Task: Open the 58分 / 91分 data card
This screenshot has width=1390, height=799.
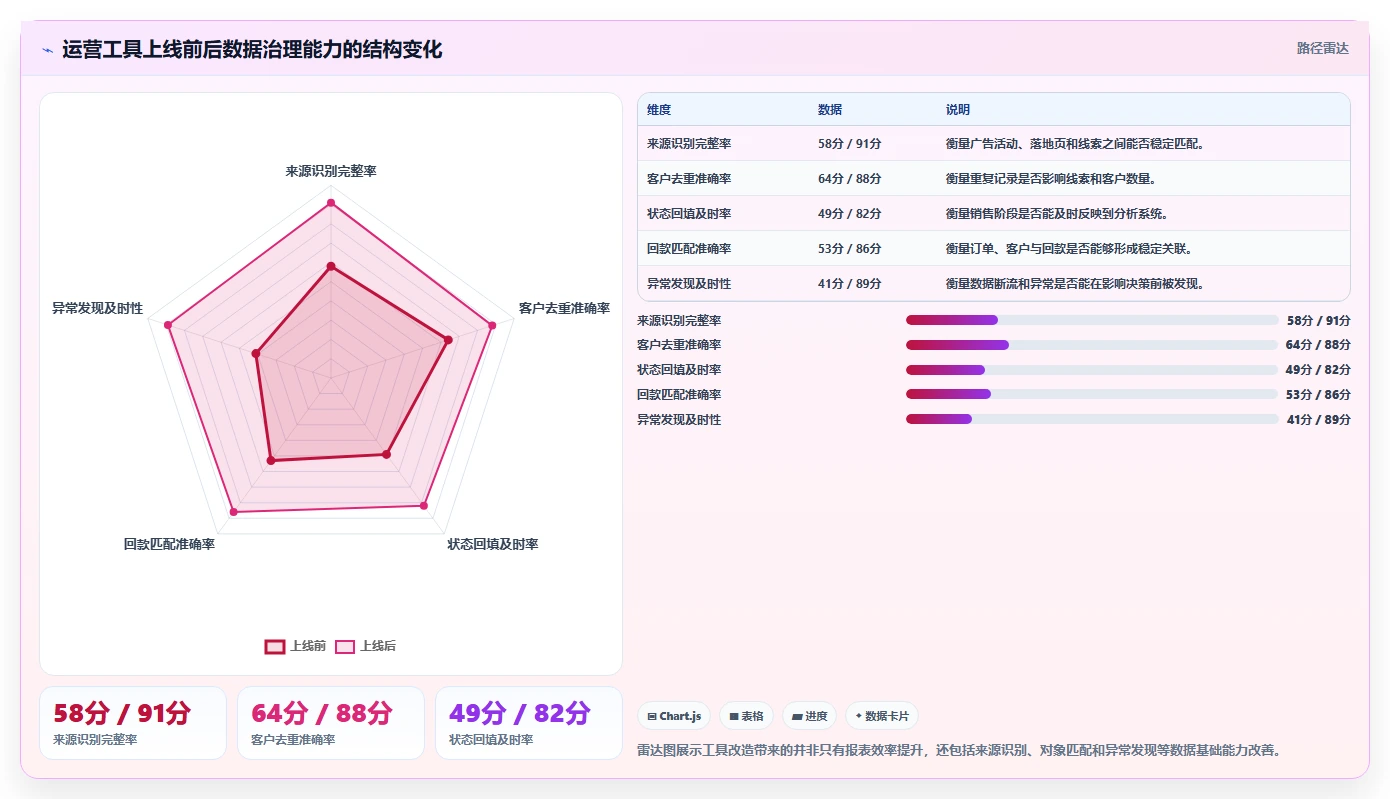Action: click(x=133, y=723)
